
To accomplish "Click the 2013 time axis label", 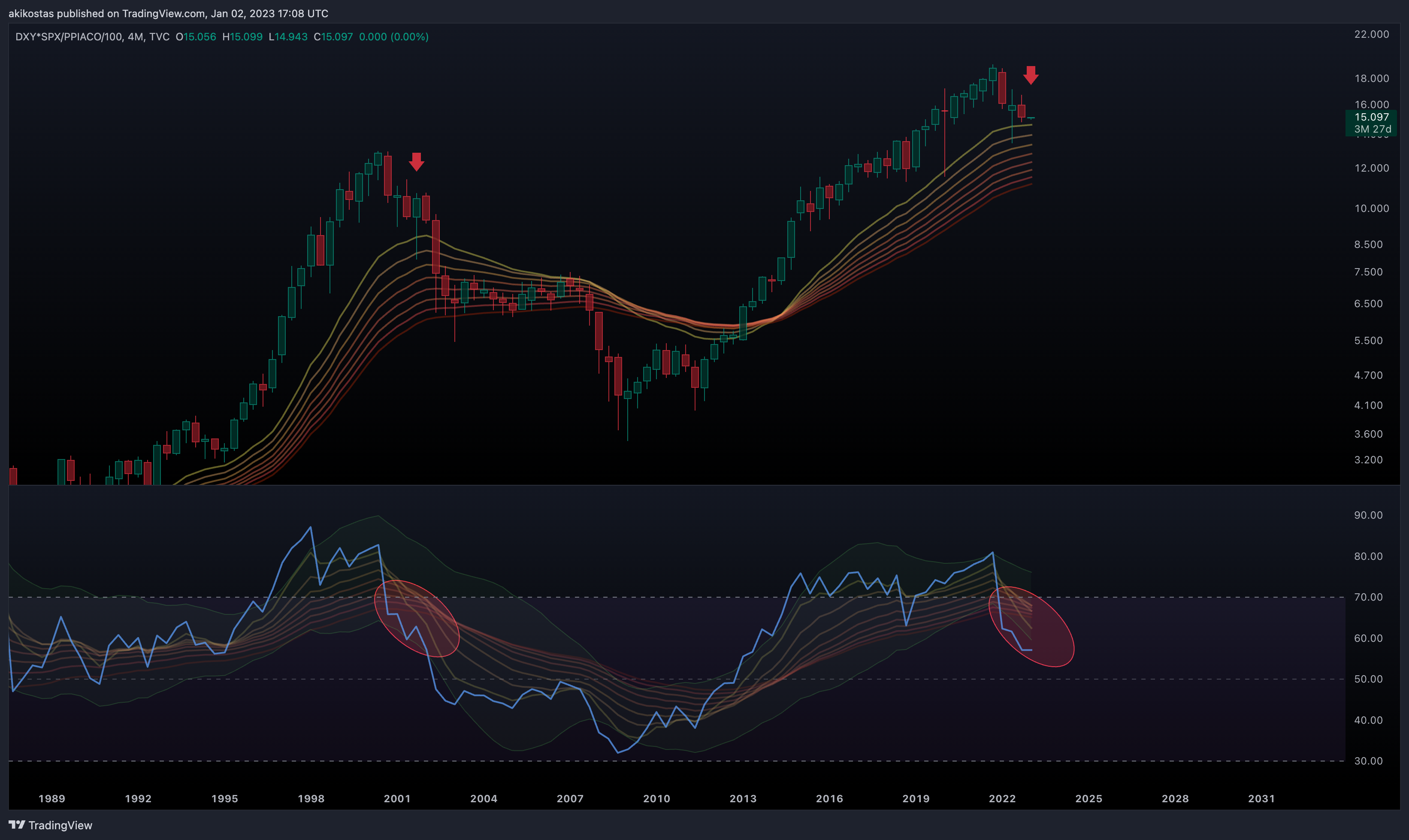I will pyautogui.click(x=743, y=799).
